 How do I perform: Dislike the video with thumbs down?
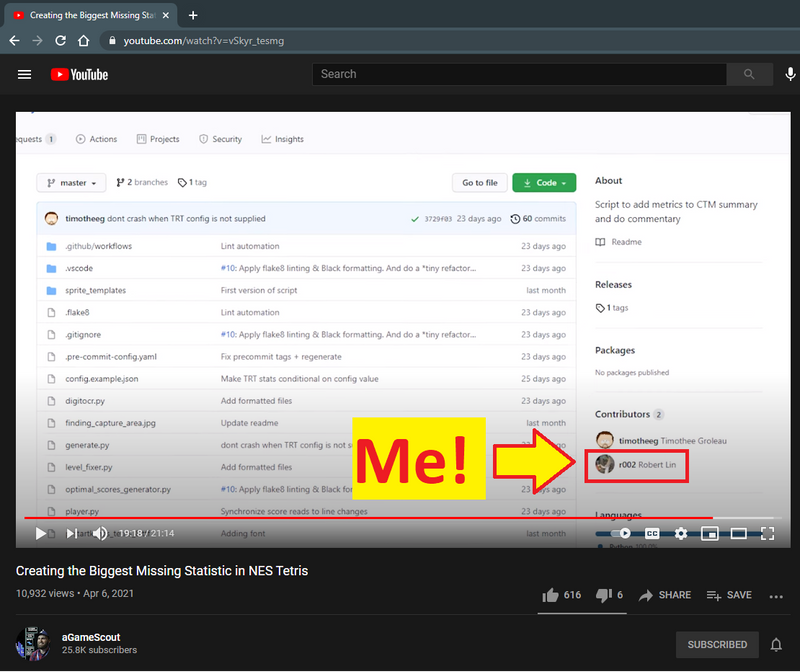coord(610,595)
